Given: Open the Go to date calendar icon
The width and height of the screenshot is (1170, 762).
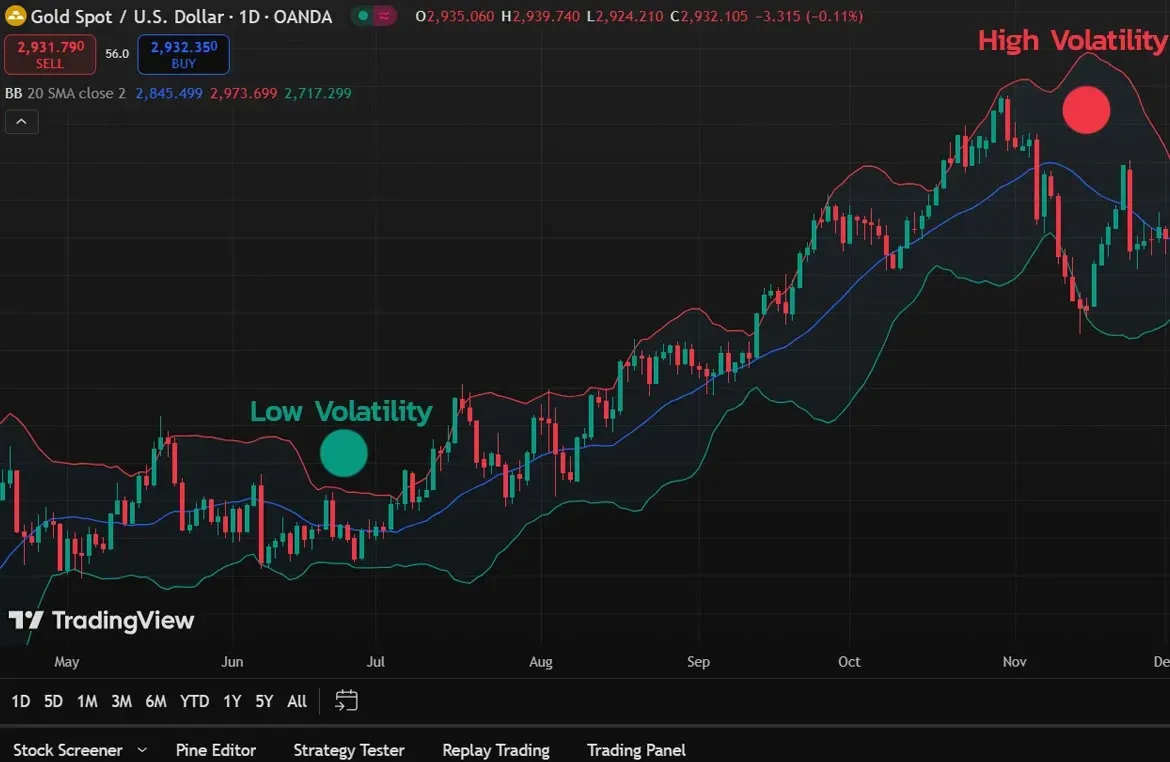Looking at the screenshot, I should click(x=346, y=701).
